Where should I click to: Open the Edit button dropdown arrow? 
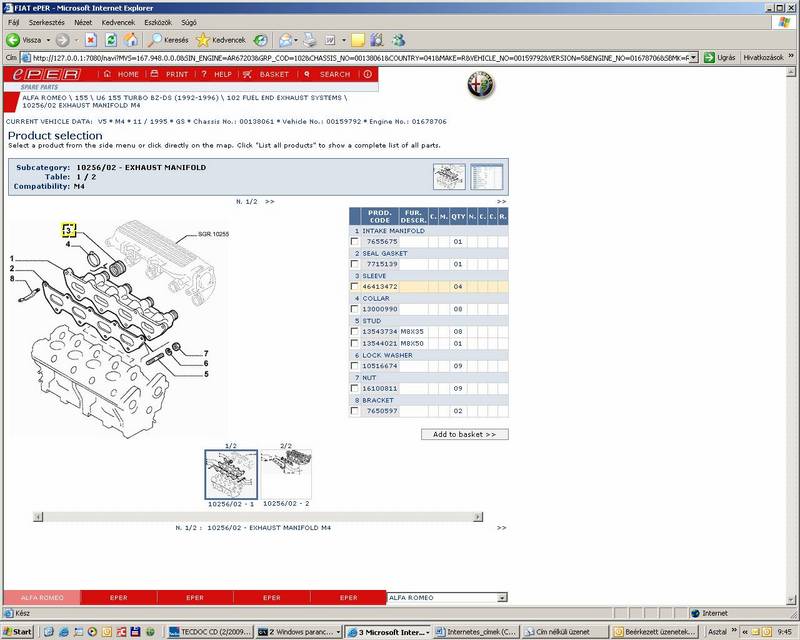[344, 40]
